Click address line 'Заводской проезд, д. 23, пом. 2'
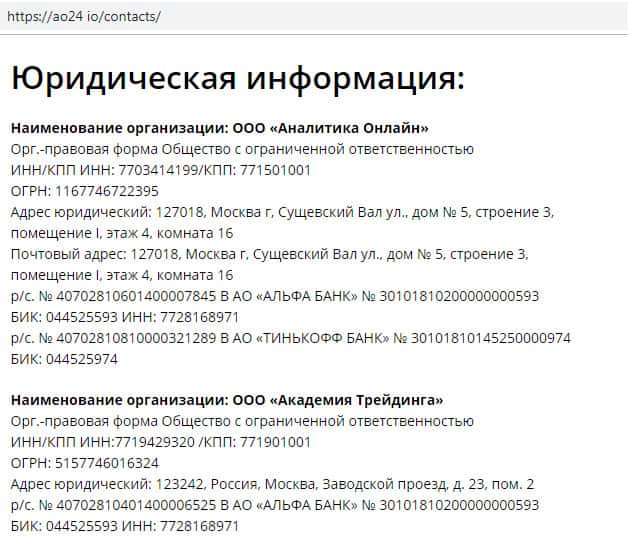This screenshot has width=630, height=538. pyautogui.click(x=272, y=484)
